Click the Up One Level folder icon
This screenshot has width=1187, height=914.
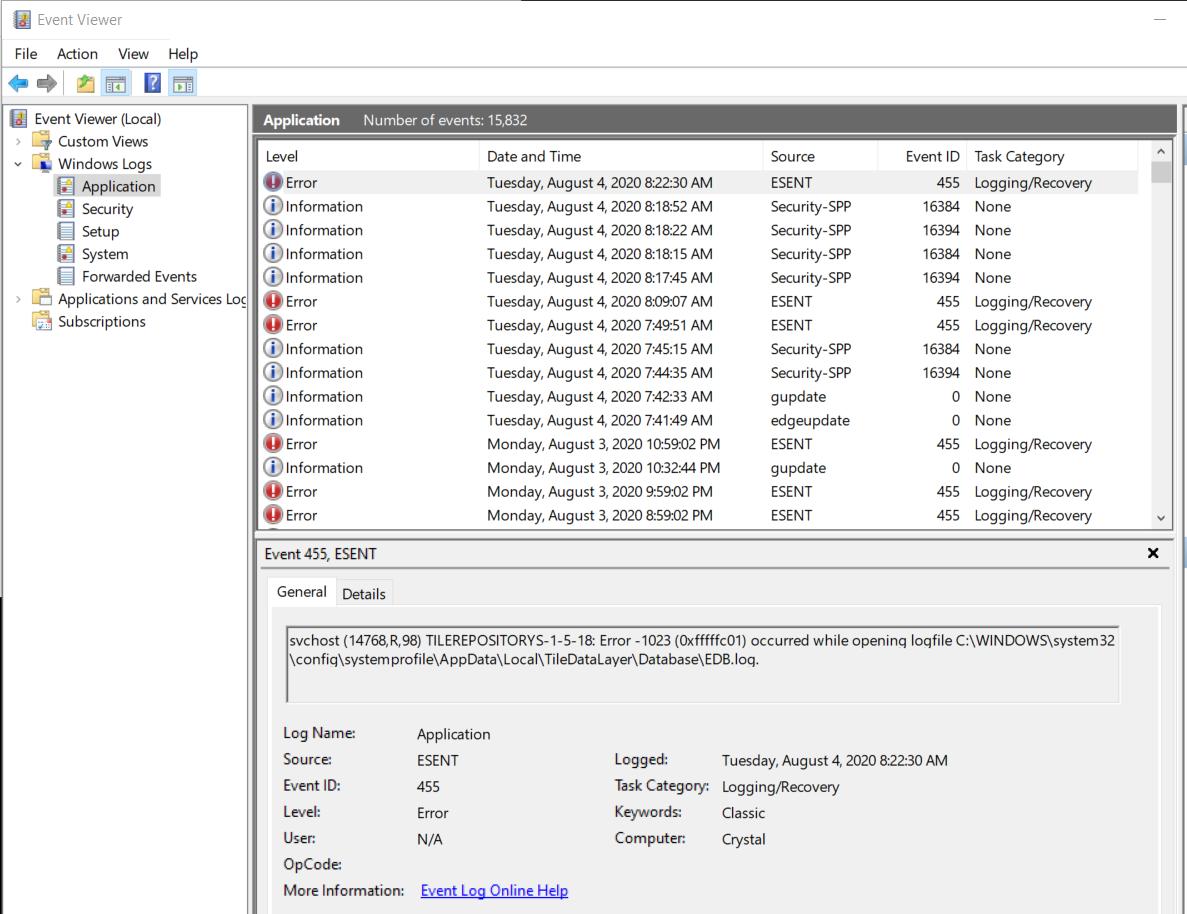point(86,84)
